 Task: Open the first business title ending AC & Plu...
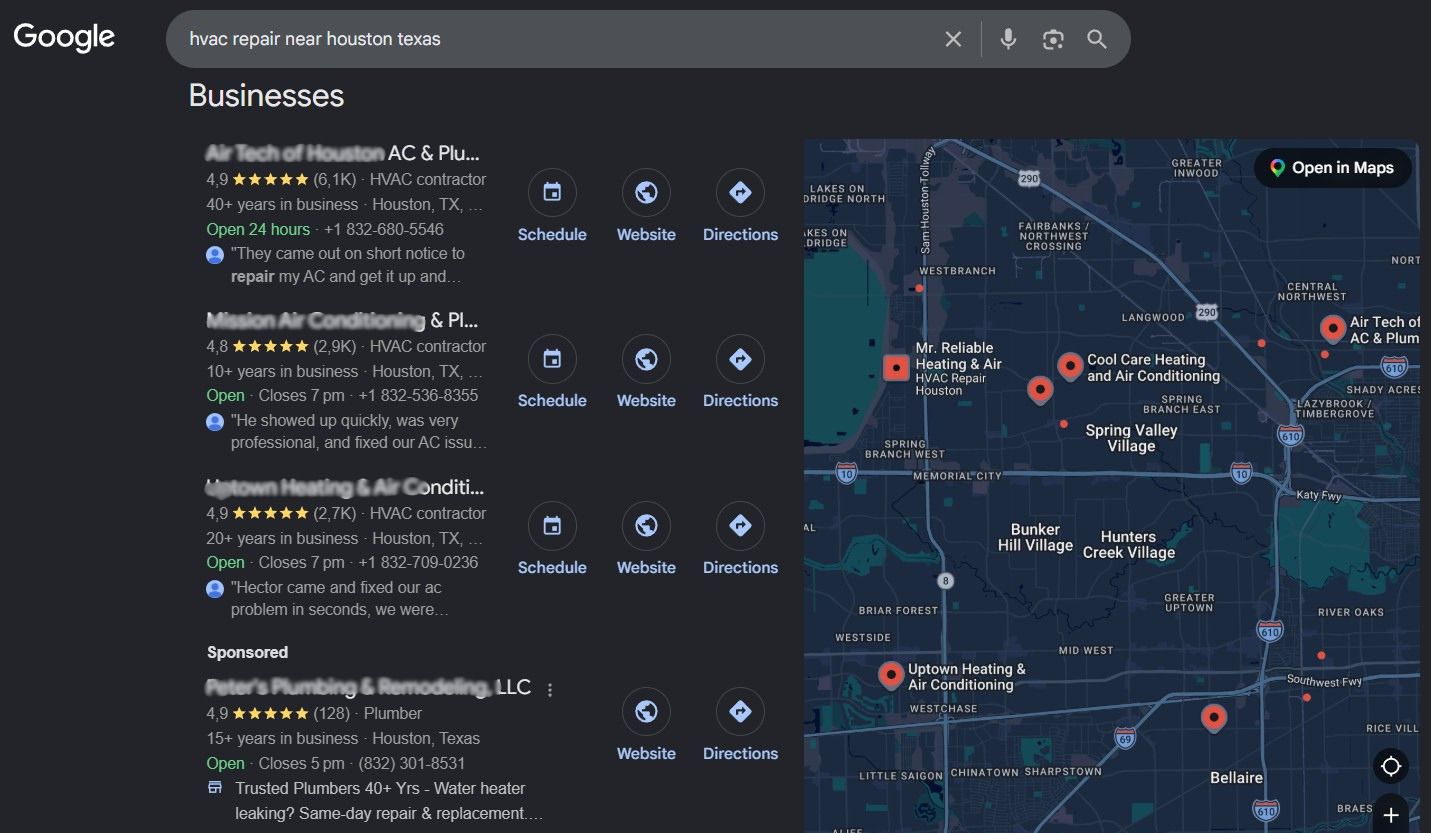[x=343, y=153]
